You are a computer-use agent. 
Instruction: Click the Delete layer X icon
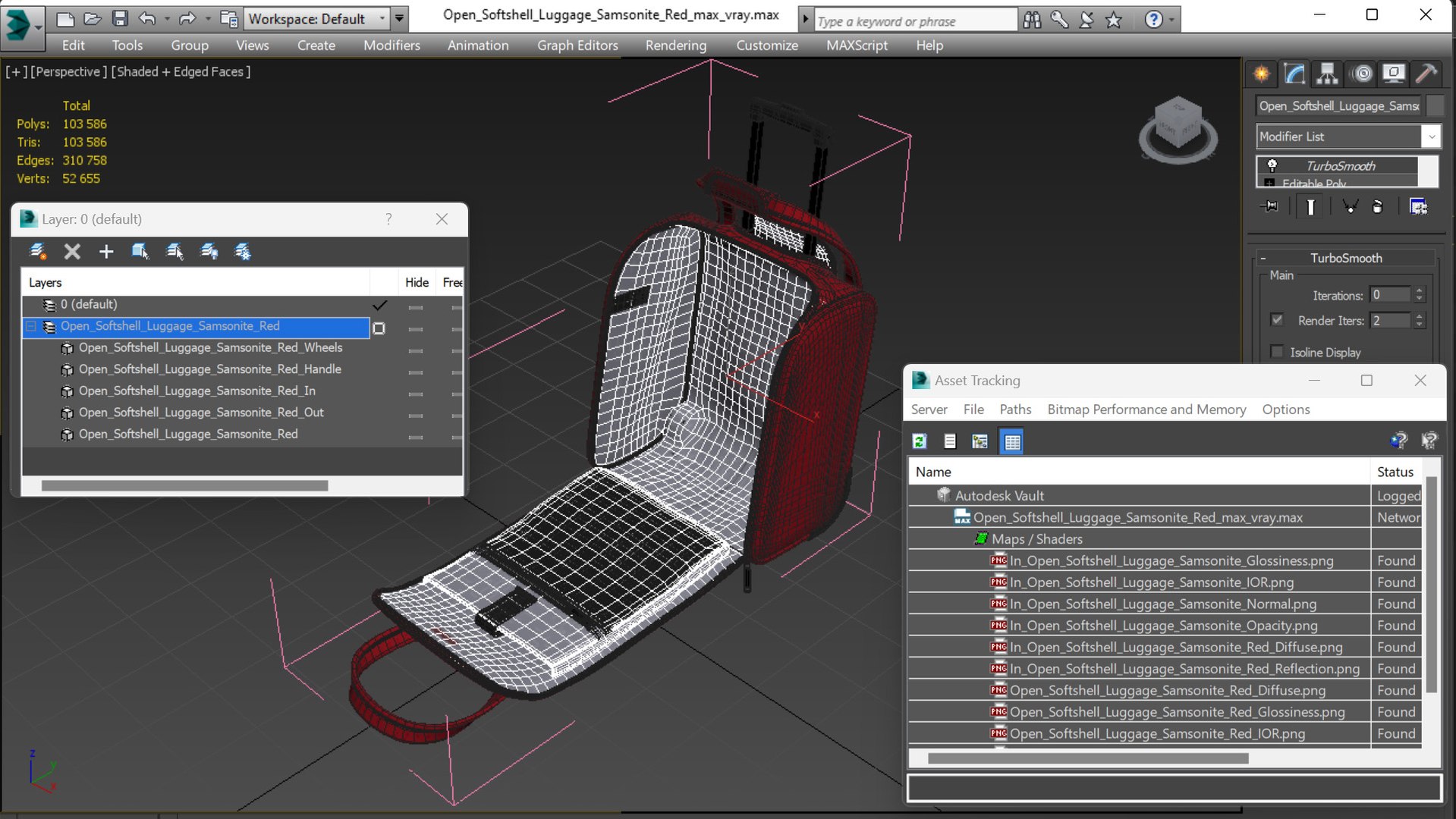(72, 252)
